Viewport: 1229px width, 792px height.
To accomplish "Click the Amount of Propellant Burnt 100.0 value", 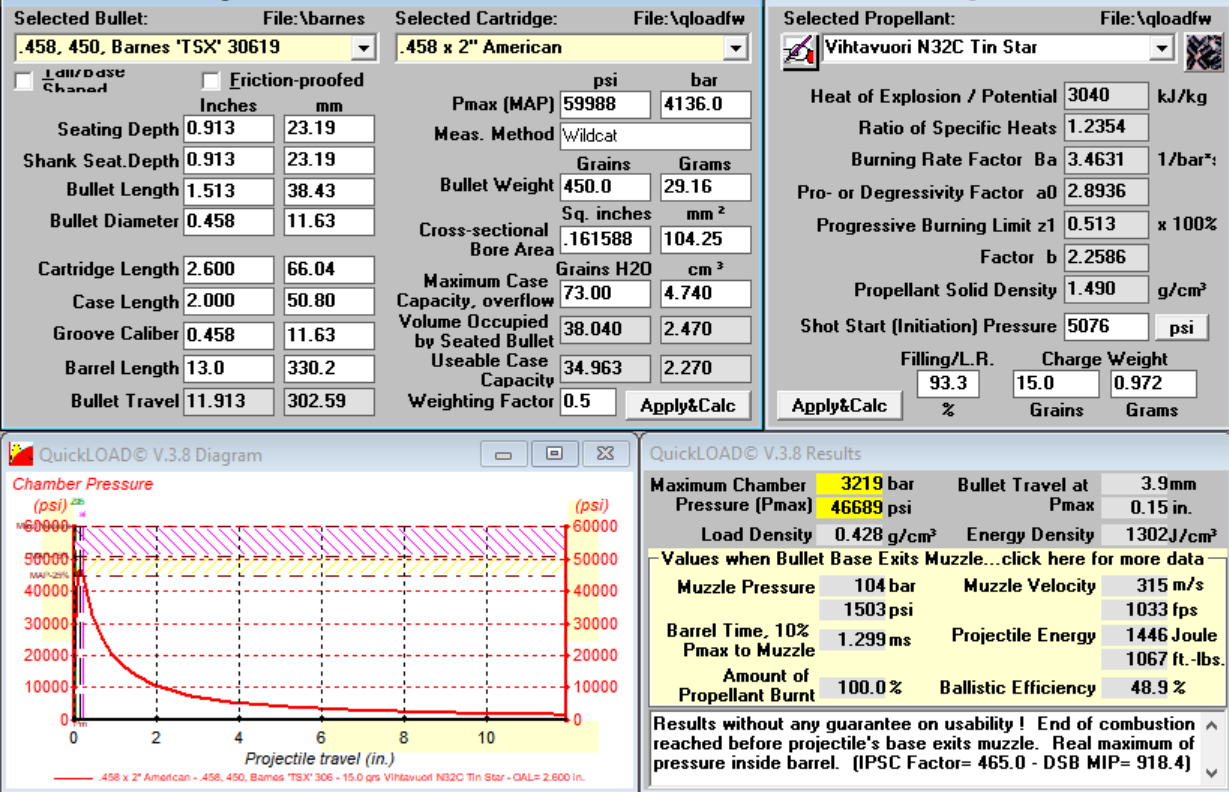I will coord(854,689).
